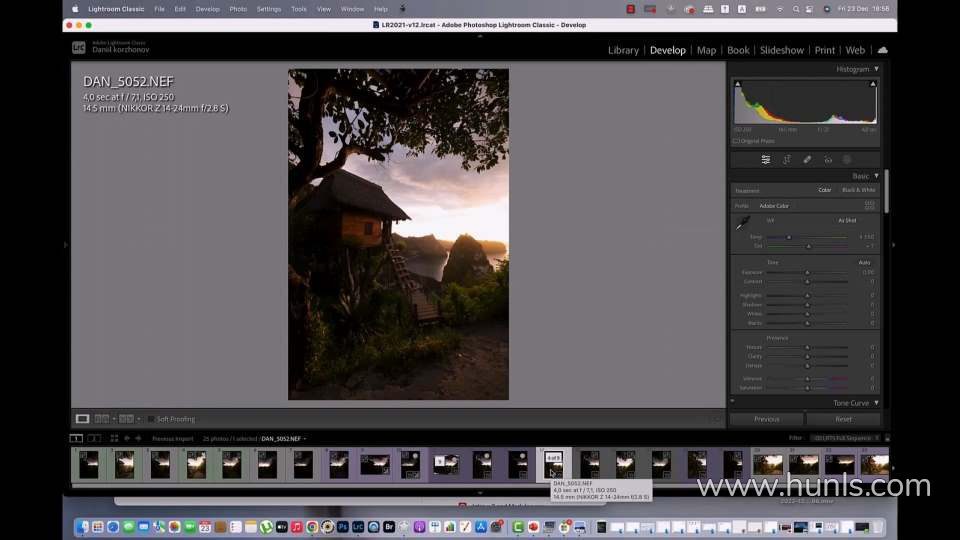
Task: Set treatment to Black & White
Action: (858, 190)
